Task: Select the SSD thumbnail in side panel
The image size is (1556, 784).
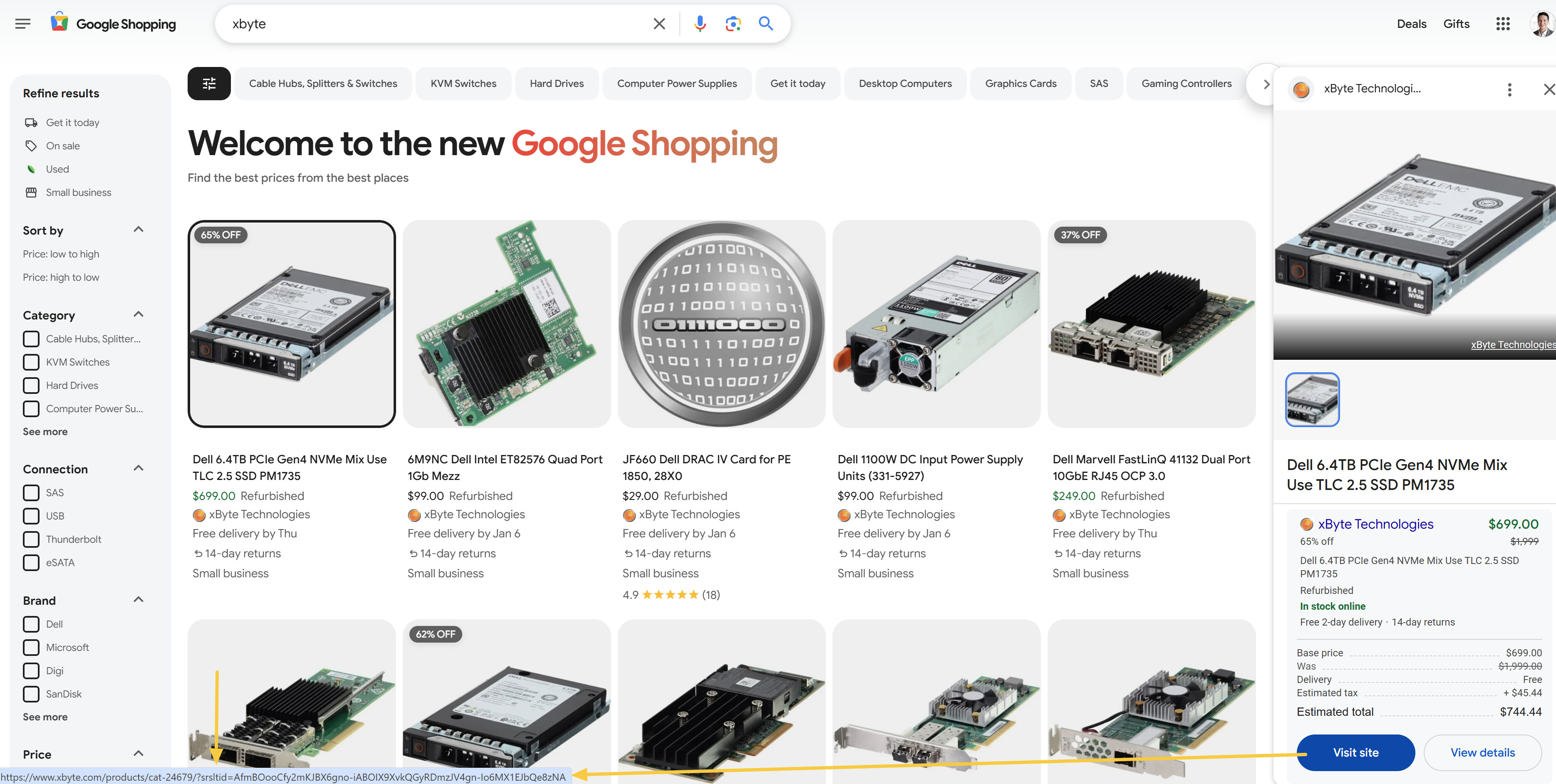Action: pyautogui.click(x=1312, y=400)
